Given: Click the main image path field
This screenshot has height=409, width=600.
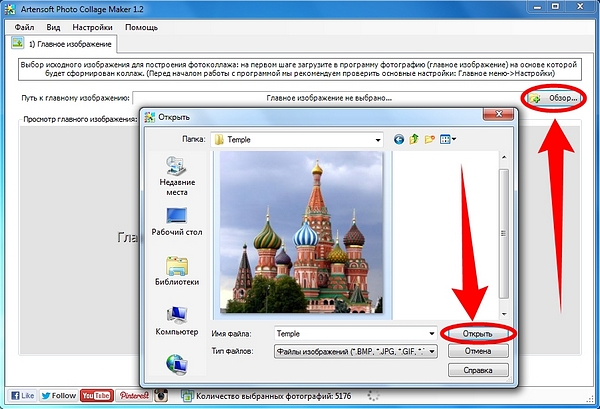Looking at the screenshot, I should 329,98.
